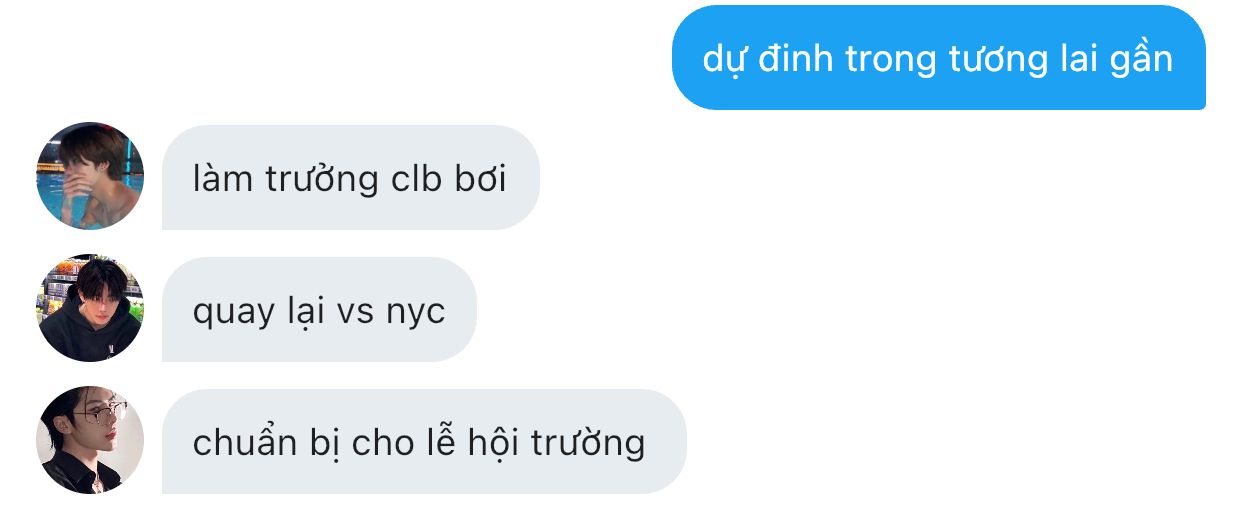This screenshot has width=1242, height=507.
Task: Select the 'quay lại vs nyc' message
Action: pyautogui.click(x=319, y=310)
